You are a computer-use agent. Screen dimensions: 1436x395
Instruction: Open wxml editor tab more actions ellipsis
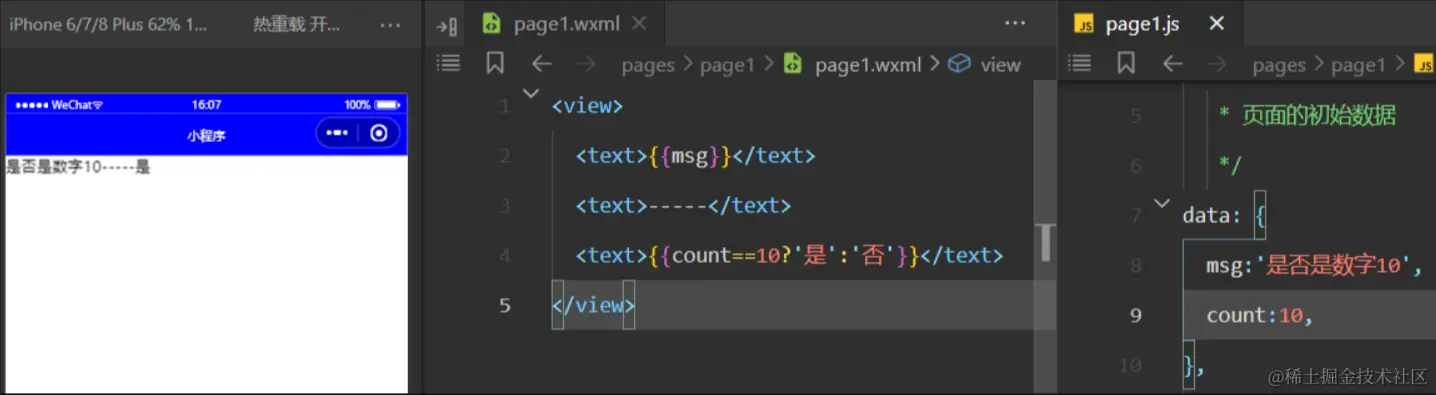coord(1015,24)
